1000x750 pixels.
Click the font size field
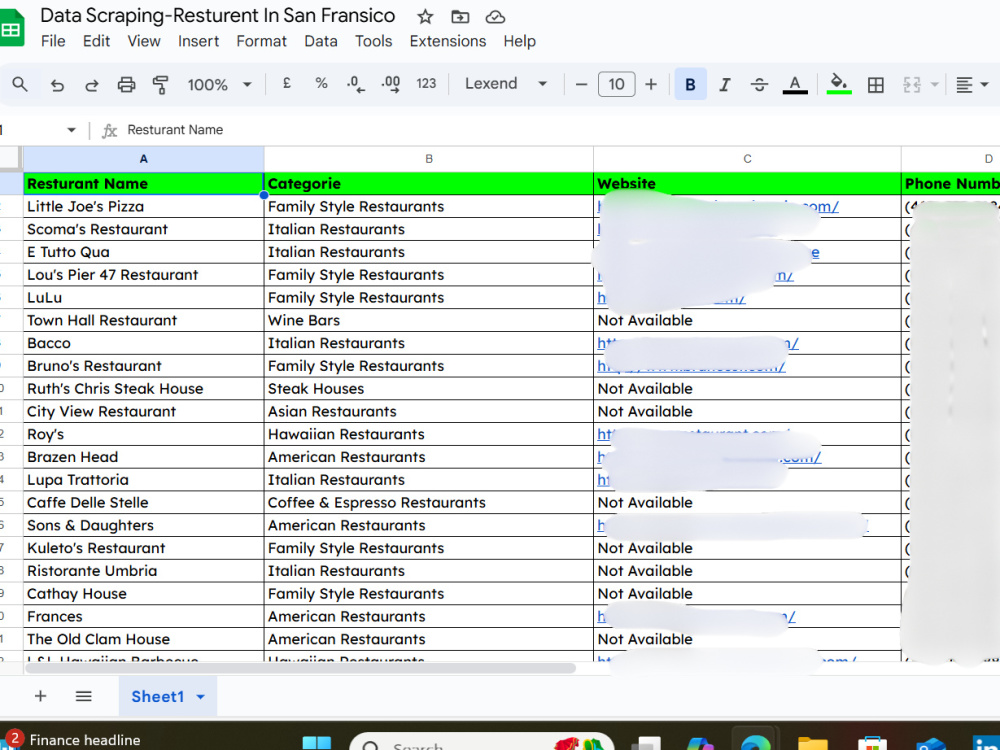click(x=616, y=84)
